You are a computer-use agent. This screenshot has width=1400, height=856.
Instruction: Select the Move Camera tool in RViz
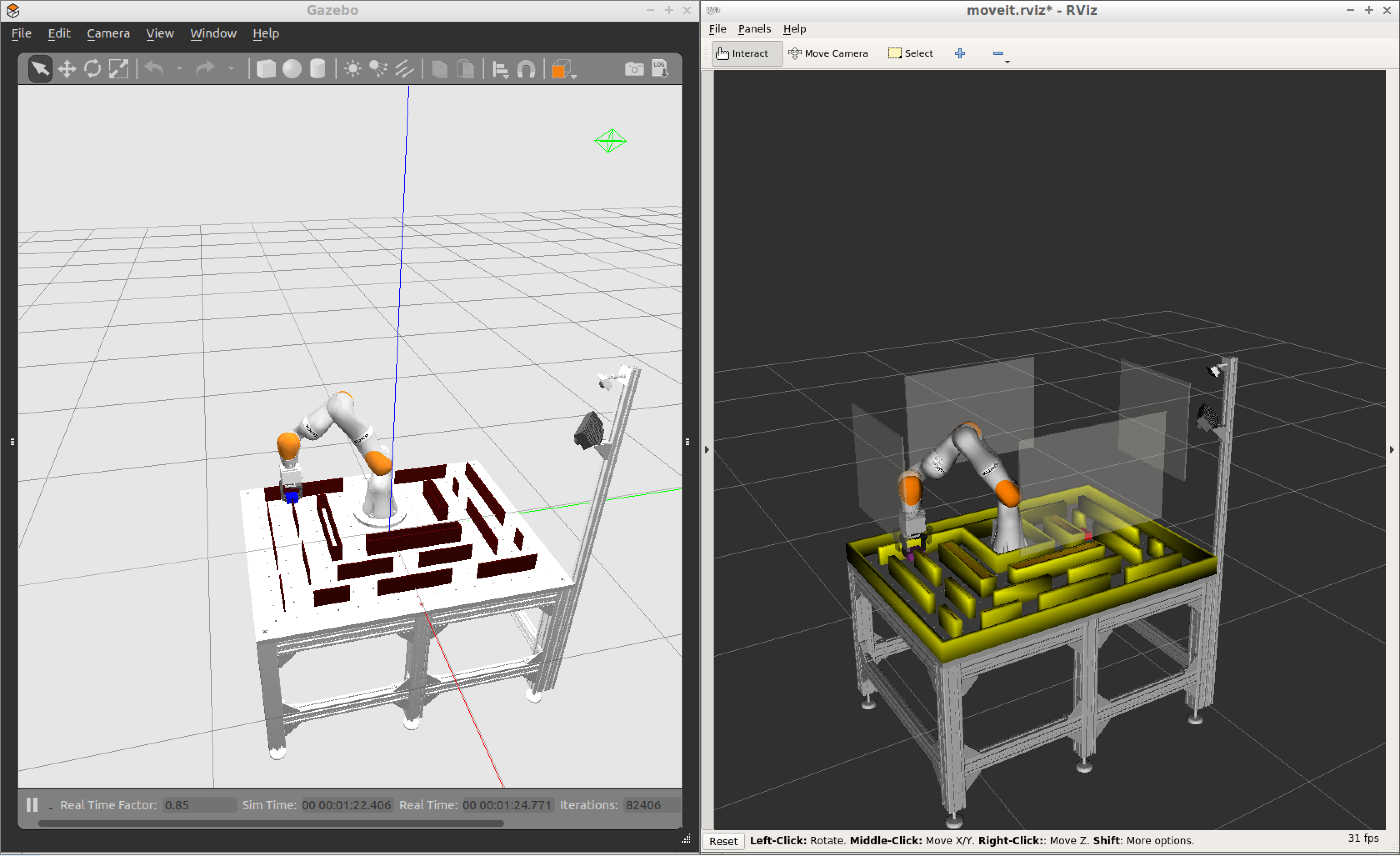coord(828,53)
